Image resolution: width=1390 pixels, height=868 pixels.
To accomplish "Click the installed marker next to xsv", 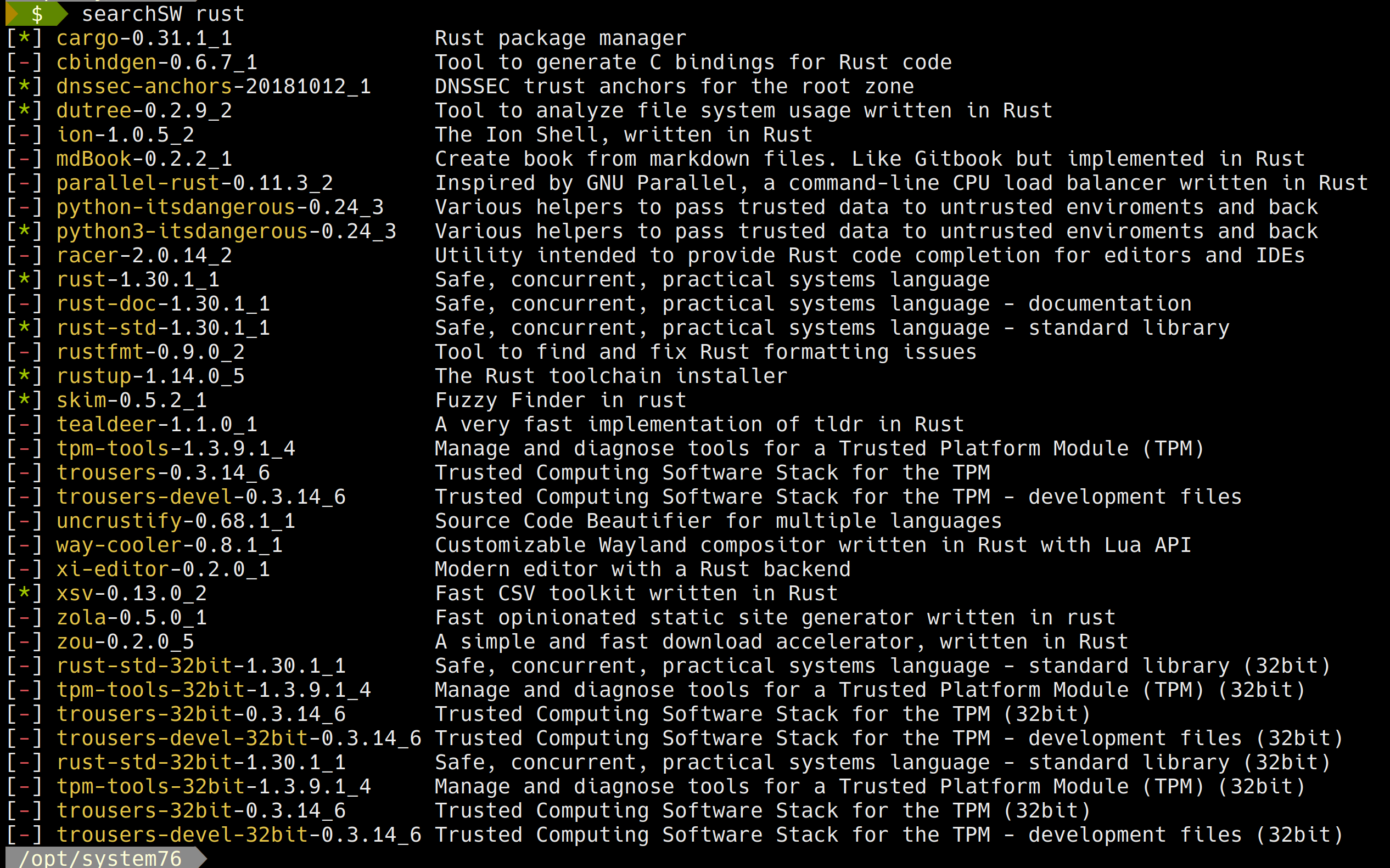I will [x=24, y=594].
